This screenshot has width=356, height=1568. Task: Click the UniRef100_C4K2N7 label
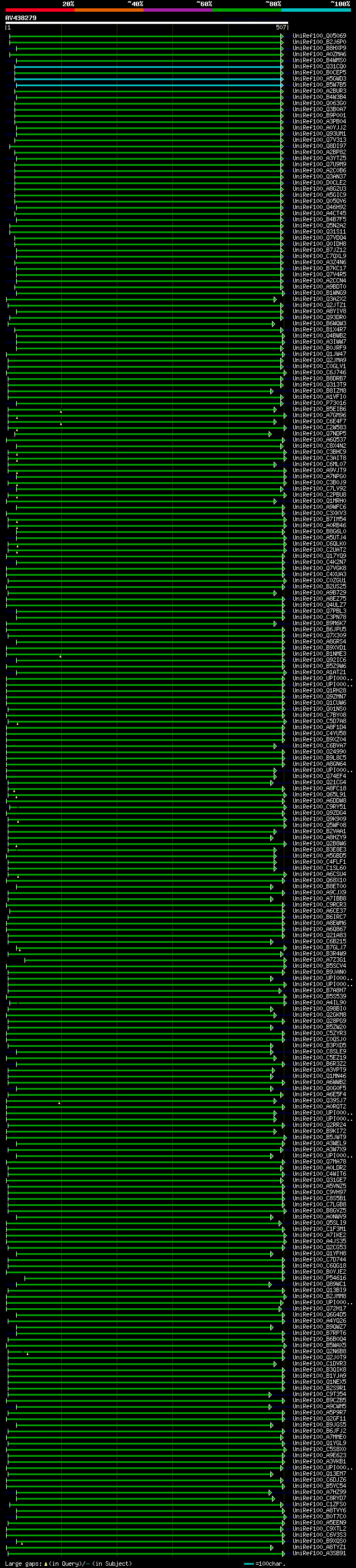point(319,562)
